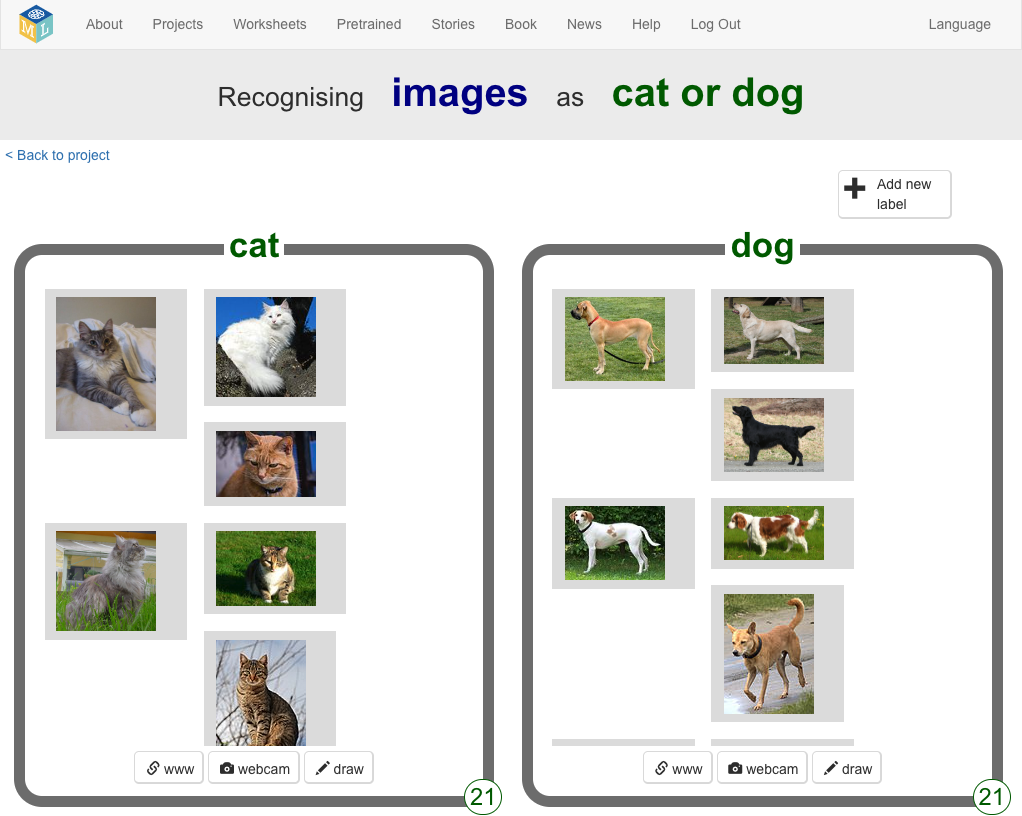Select the grey cat on blanket image

(106, 364)
